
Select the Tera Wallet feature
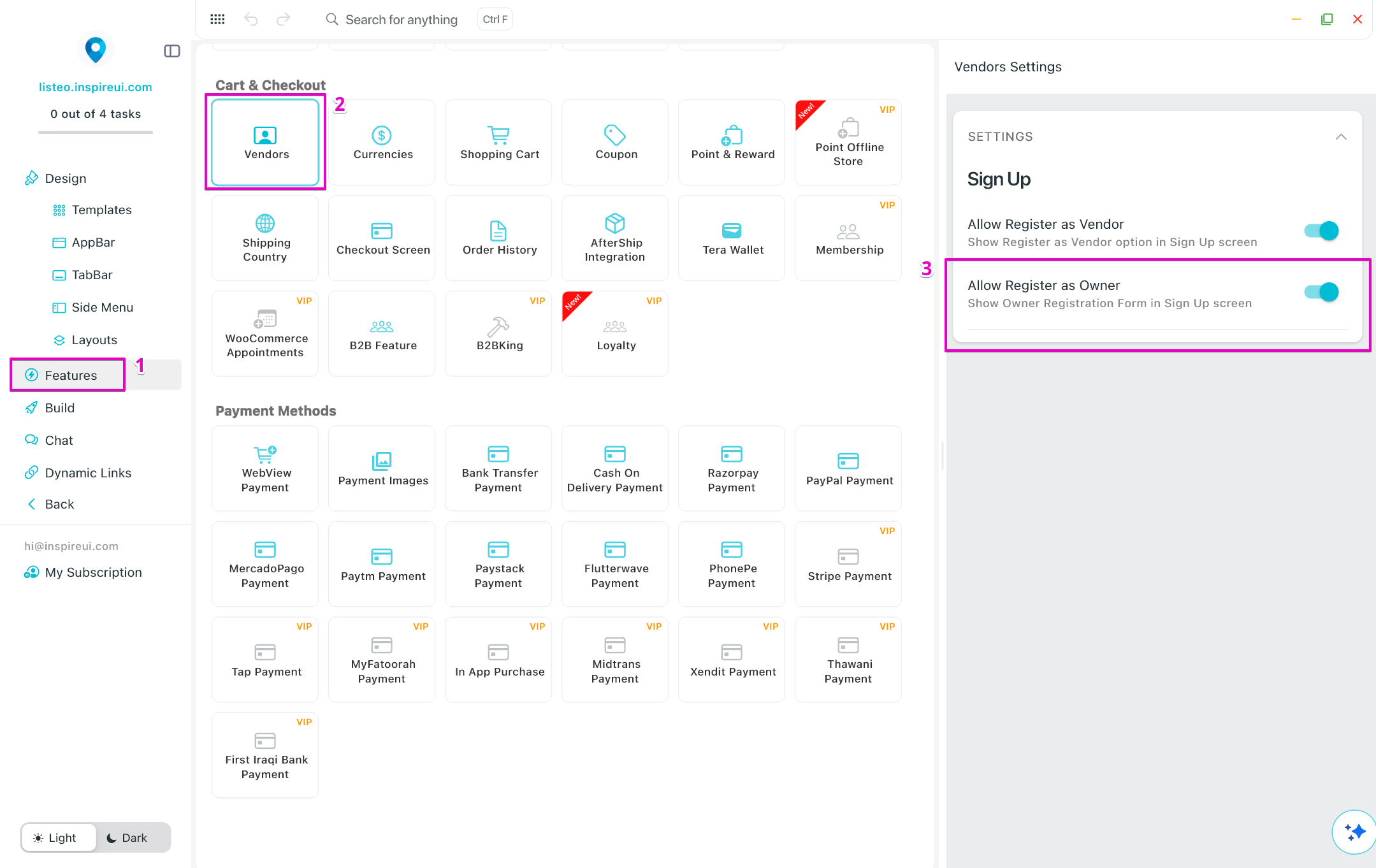click(732, 238)
